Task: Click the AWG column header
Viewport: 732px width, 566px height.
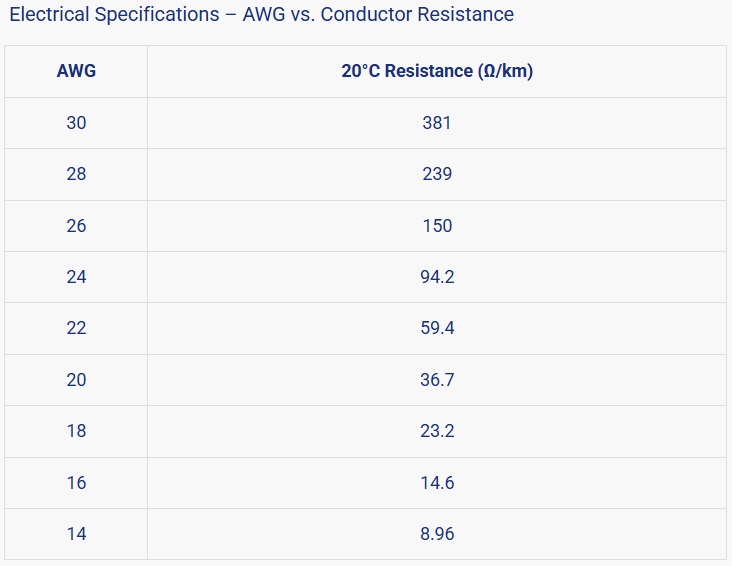Action: pos(76,72)
